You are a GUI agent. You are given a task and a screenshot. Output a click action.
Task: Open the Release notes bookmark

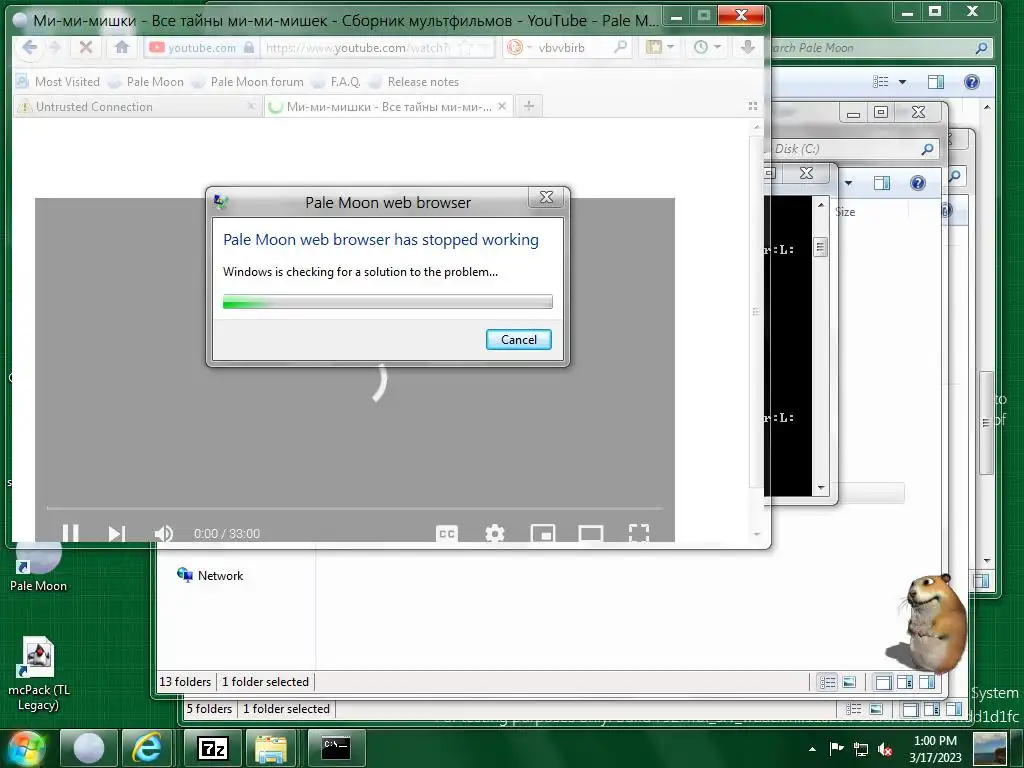(x=414, y=82)
